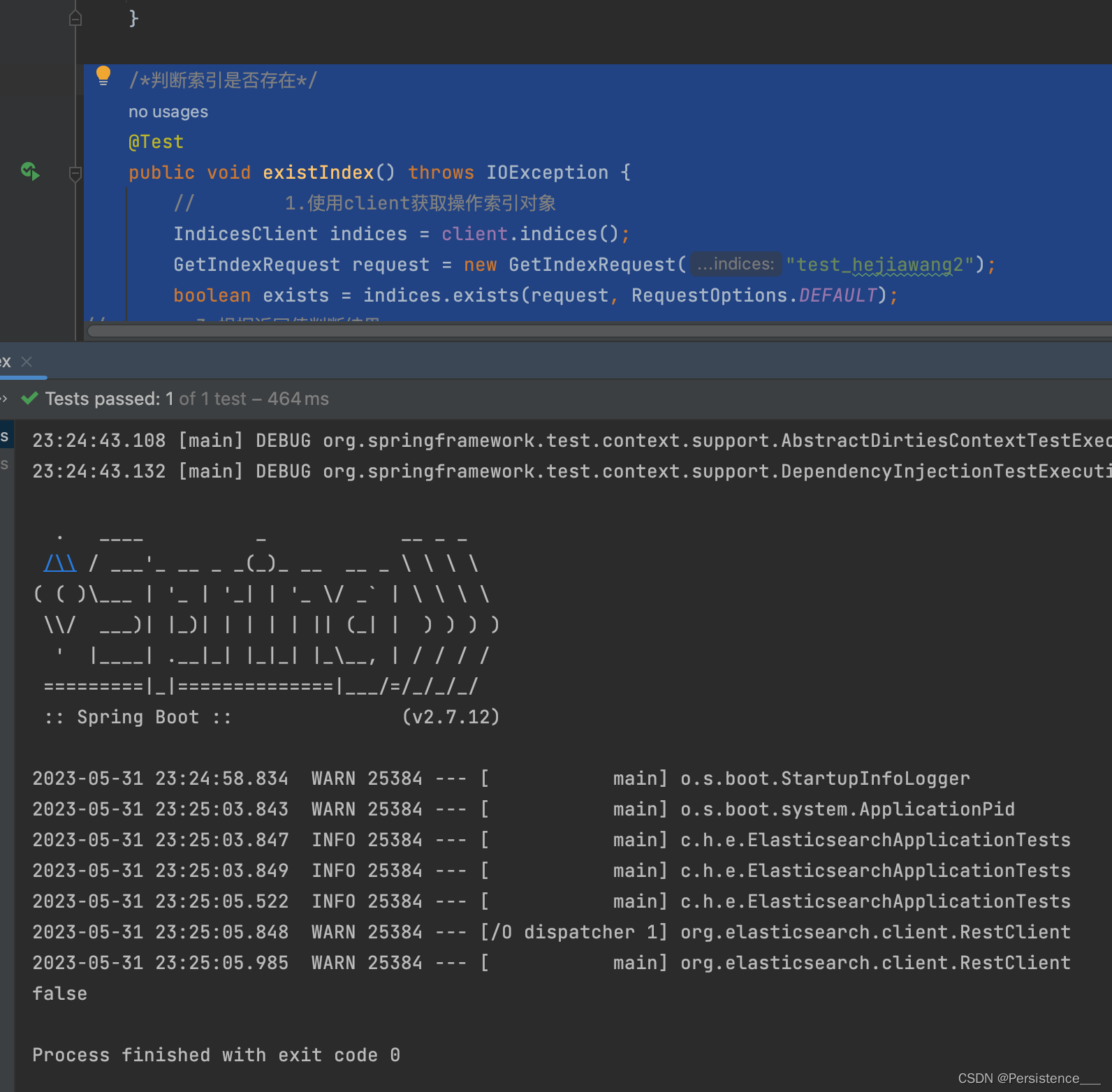Click the "test_hejiawang2" string literal
Viewport: 1112px width, 1092px height.
point(880,265)
